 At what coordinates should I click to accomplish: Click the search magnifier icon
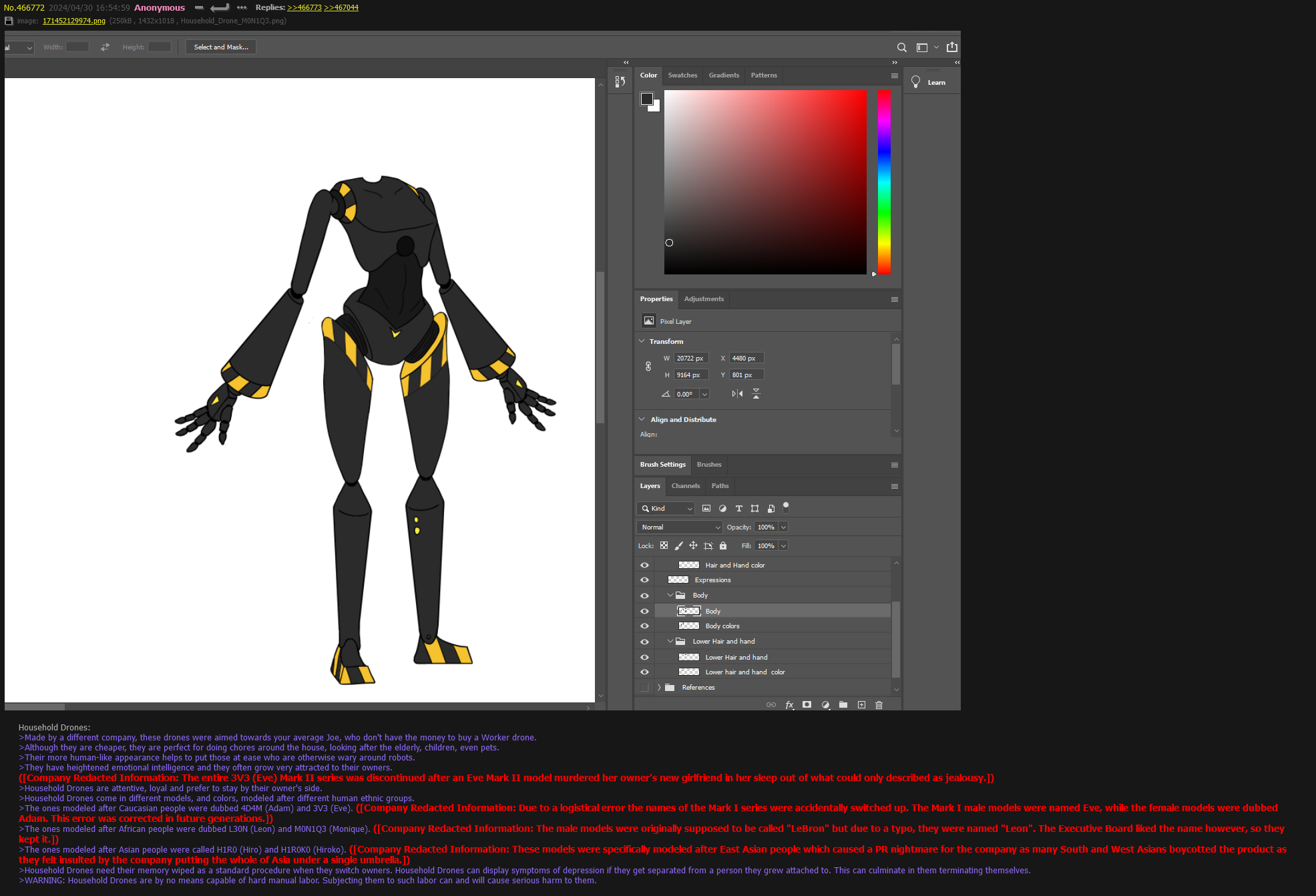[x=901, y=47]
